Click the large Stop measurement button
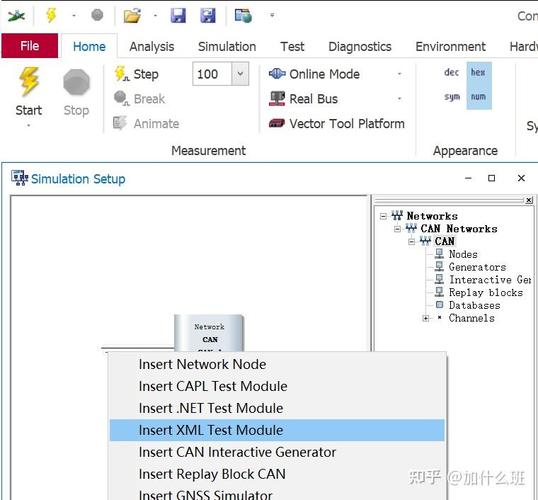Image resolution: width=538 pixels, height=500 pixels. click(x=77, y=92)
